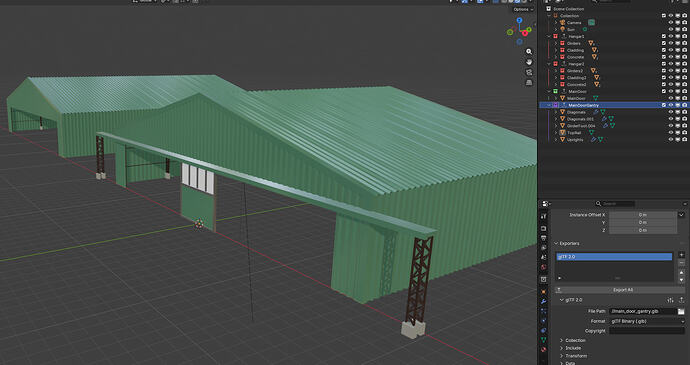
Task: Open the viewport Options menu
Action: point(523,9)
